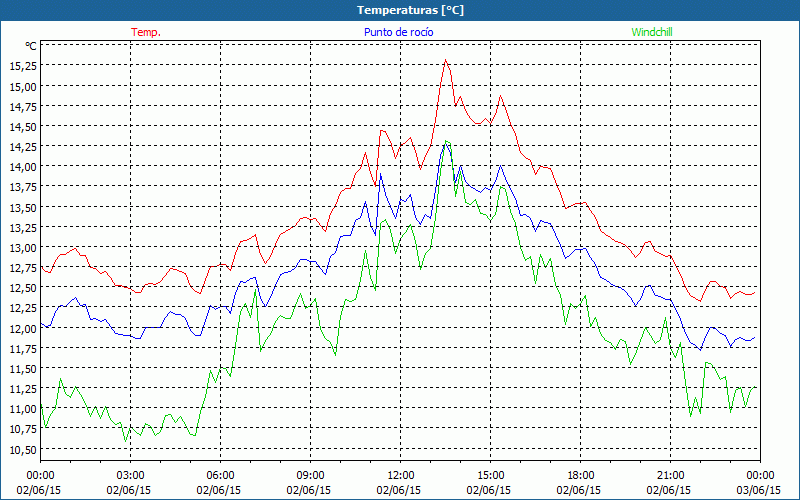This screenshot has height=500, width=800.
Task: Click the 14,50 y-axis value
Action: click(x=23, y=127)
